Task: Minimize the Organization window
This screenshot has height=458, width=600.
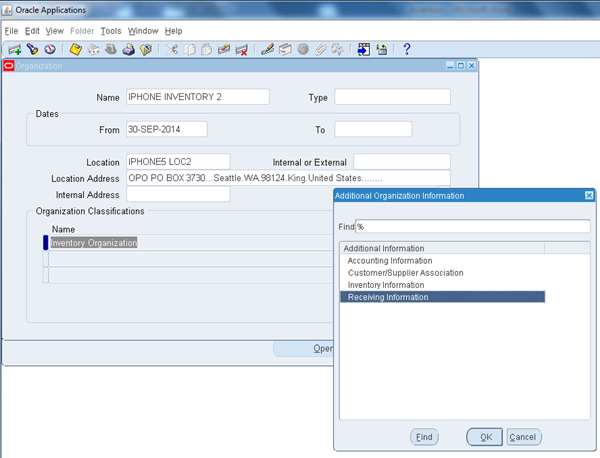Action: tap(450, 66)
